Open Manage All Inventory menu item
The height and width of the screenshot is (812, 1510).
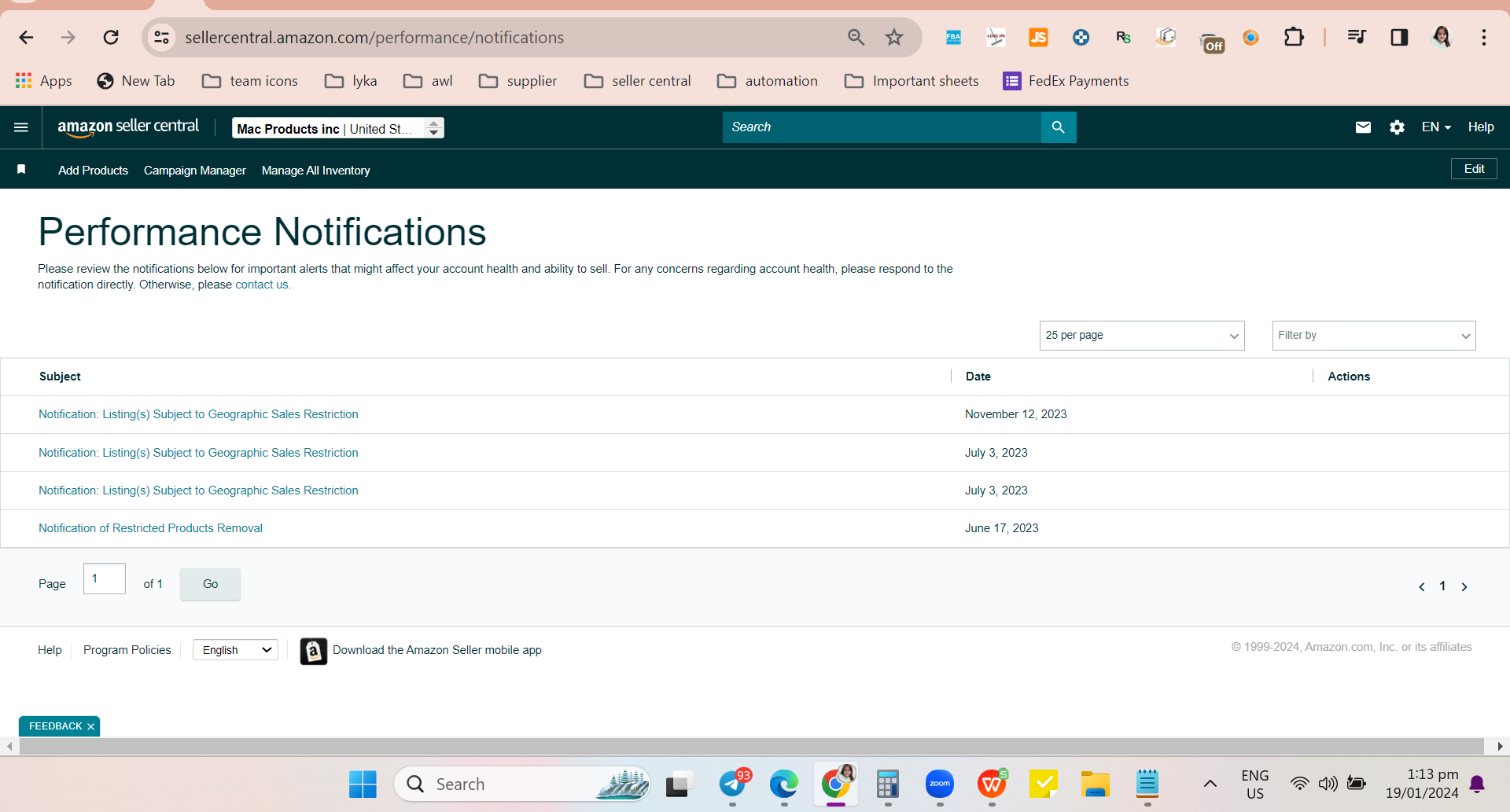click(x=315, y=171)
